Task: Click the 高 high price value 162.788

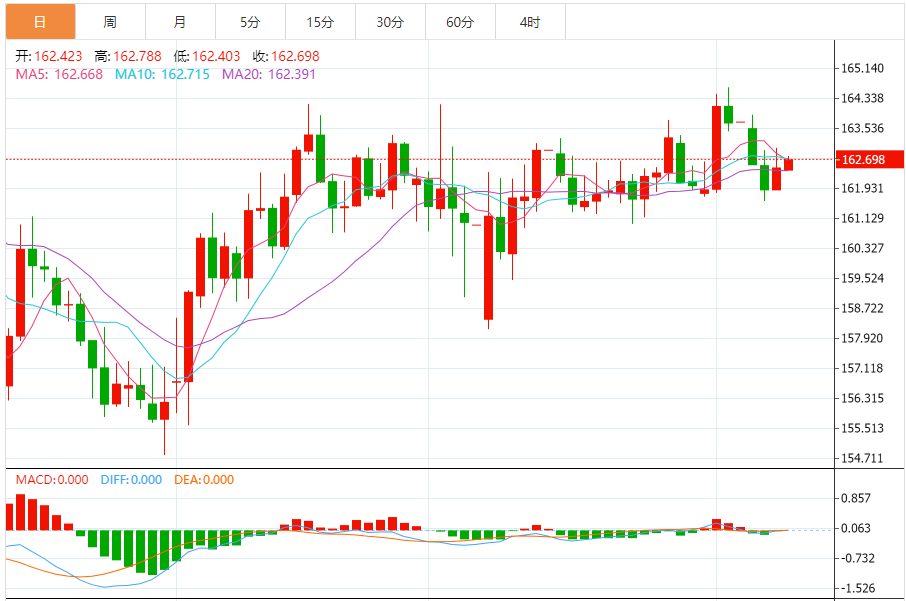Action: pos(138,56)
